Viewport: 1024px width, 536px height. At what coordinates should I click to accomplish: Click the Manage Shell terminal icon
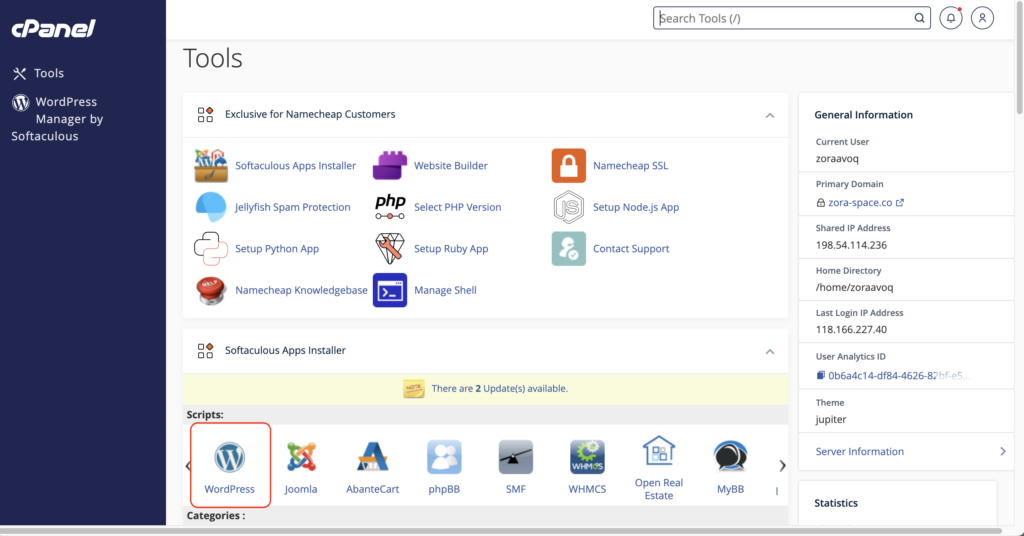pyautogui.click(x=390, y=290)
